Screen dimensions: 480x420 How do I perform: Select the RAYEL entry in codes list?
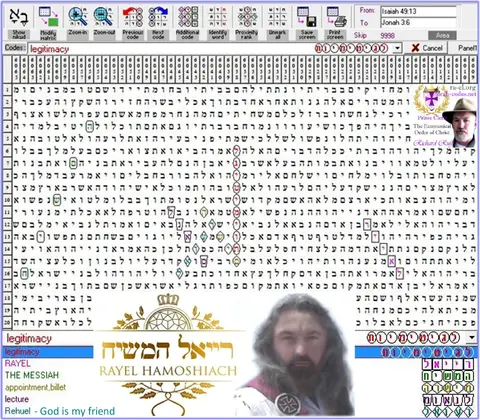pyautogui.click(x=17, y=363)
